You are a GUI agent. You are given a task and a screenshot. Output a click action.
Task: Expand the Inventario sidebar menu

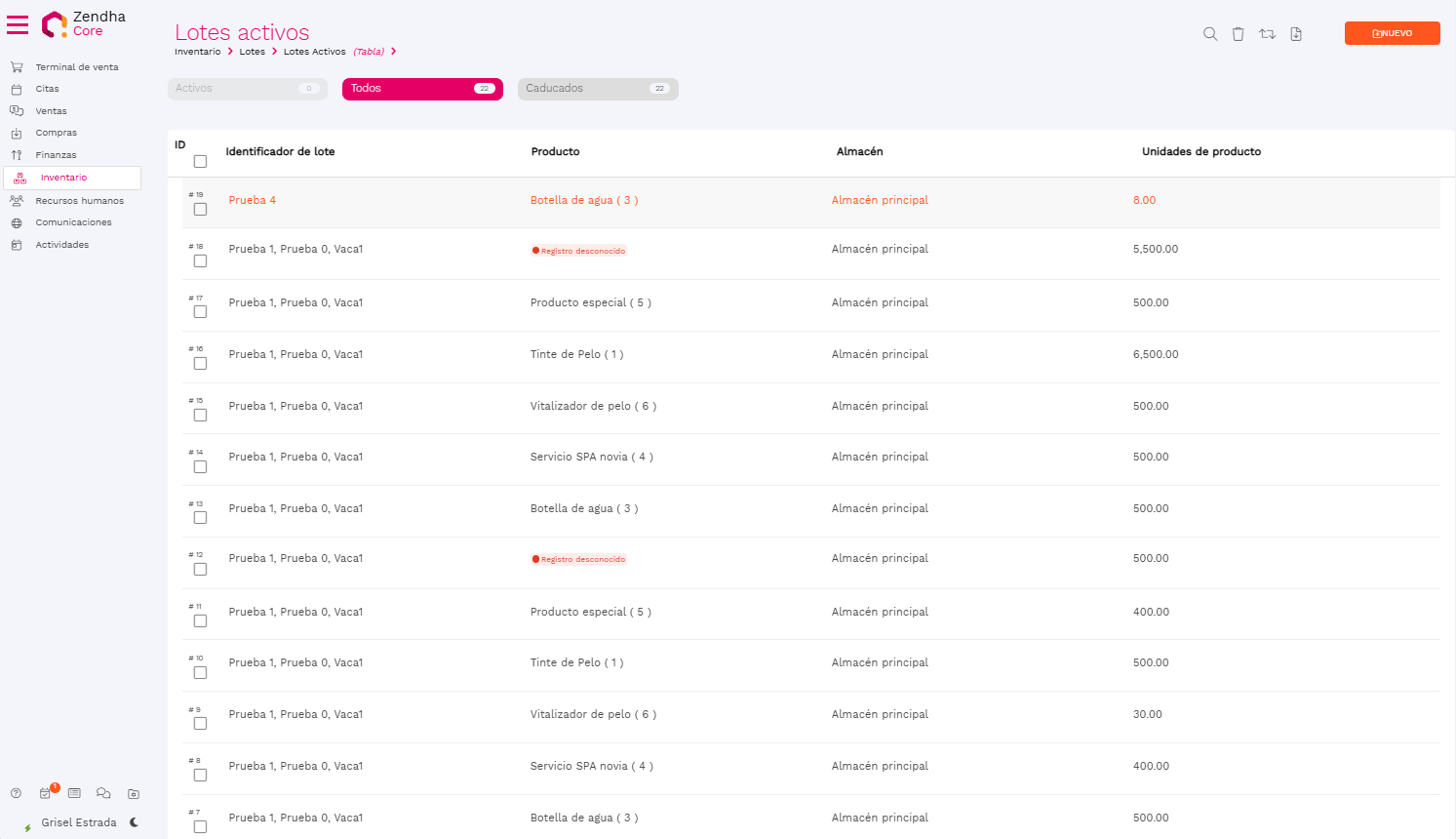[63, 178]
